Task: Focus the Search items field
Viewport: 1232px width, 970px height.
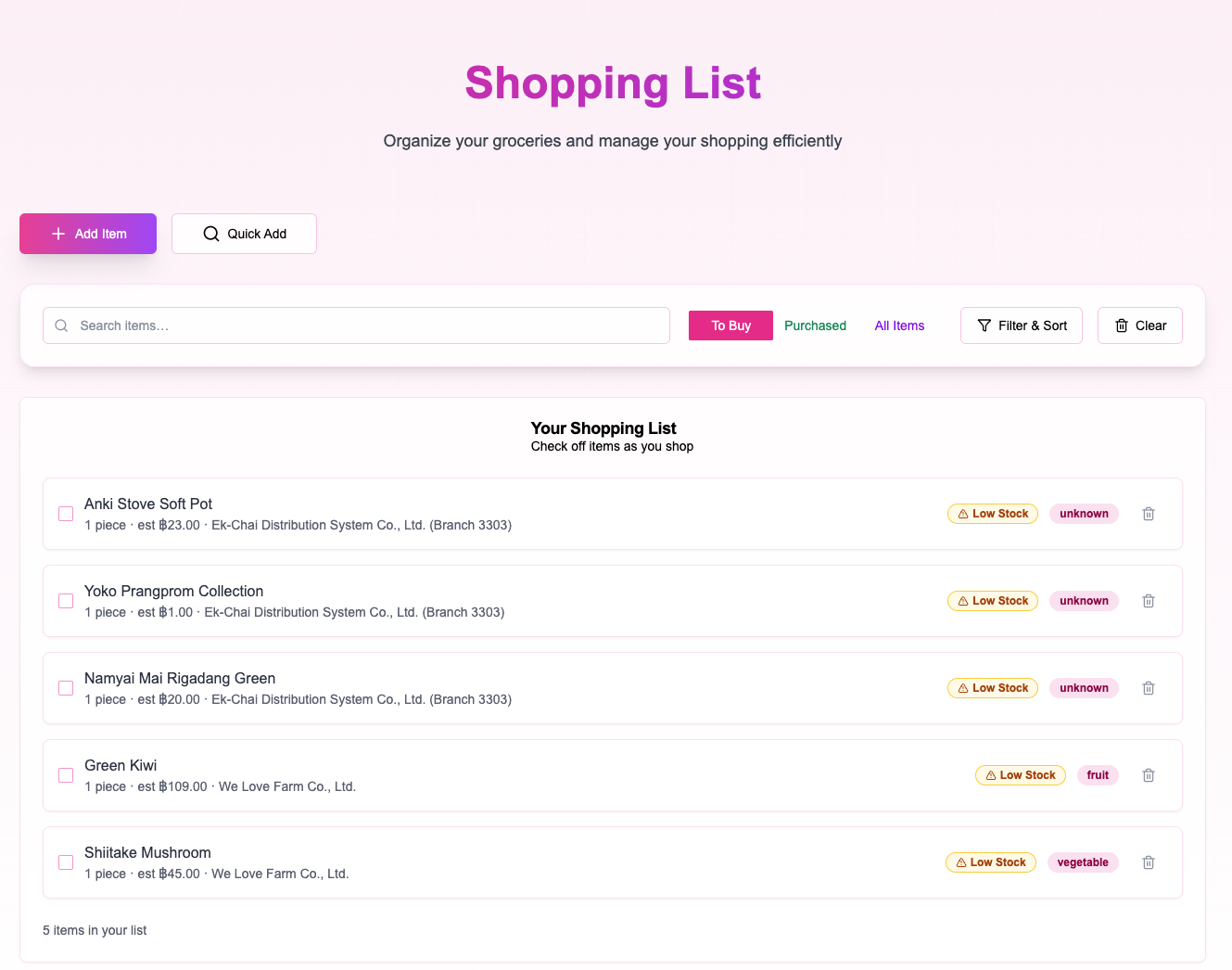Action: tap(356, 325)
